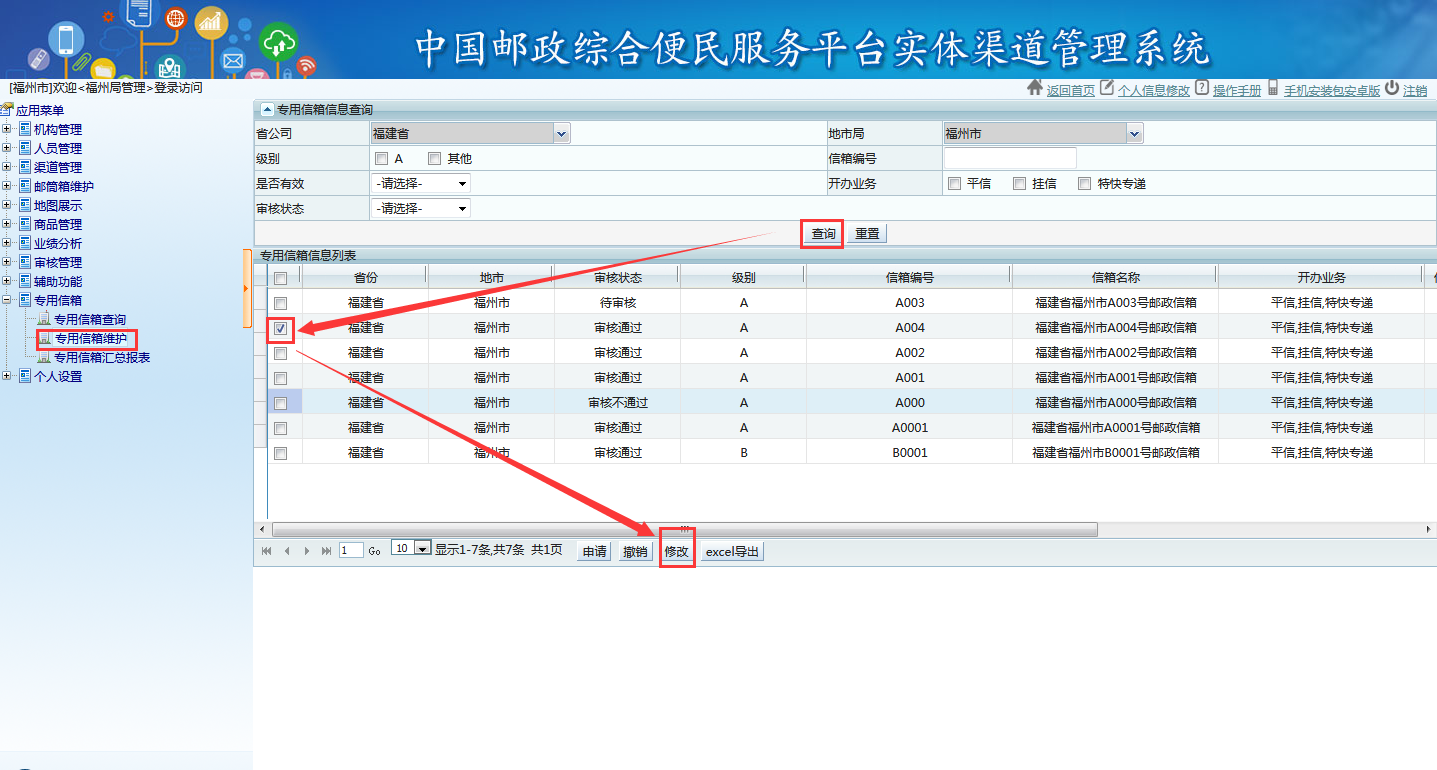Enable the 平信 business checkbox
This screenshot has width=1437, height=770.
pyautogui.click(x=954, y=183)
